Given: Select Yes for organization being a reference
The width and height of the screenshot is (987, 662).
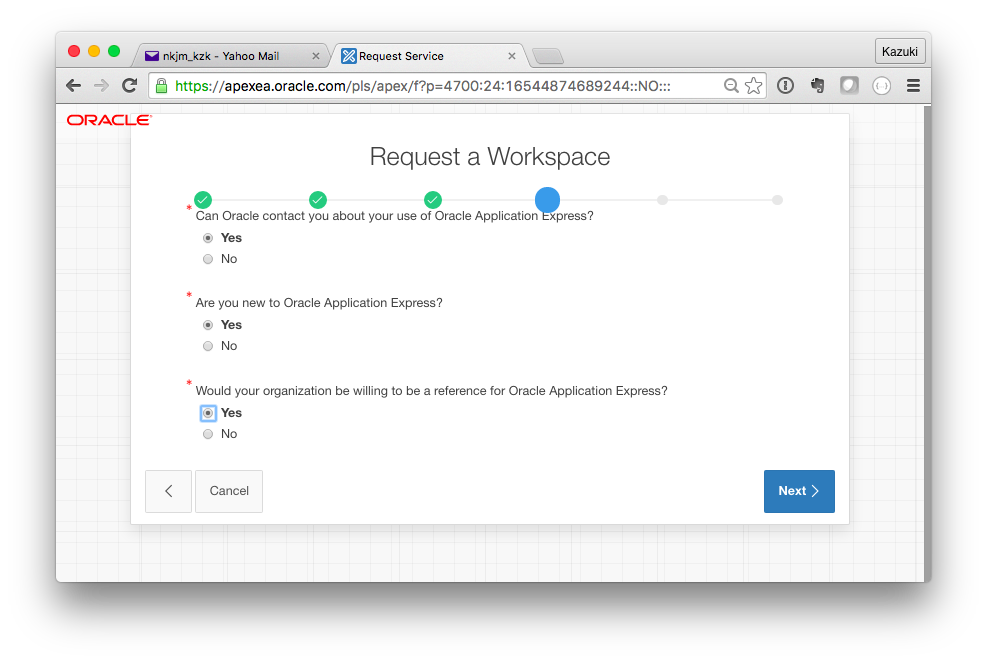Looking at the screenshot, I should pyautogui.click(x=208, y=413).
